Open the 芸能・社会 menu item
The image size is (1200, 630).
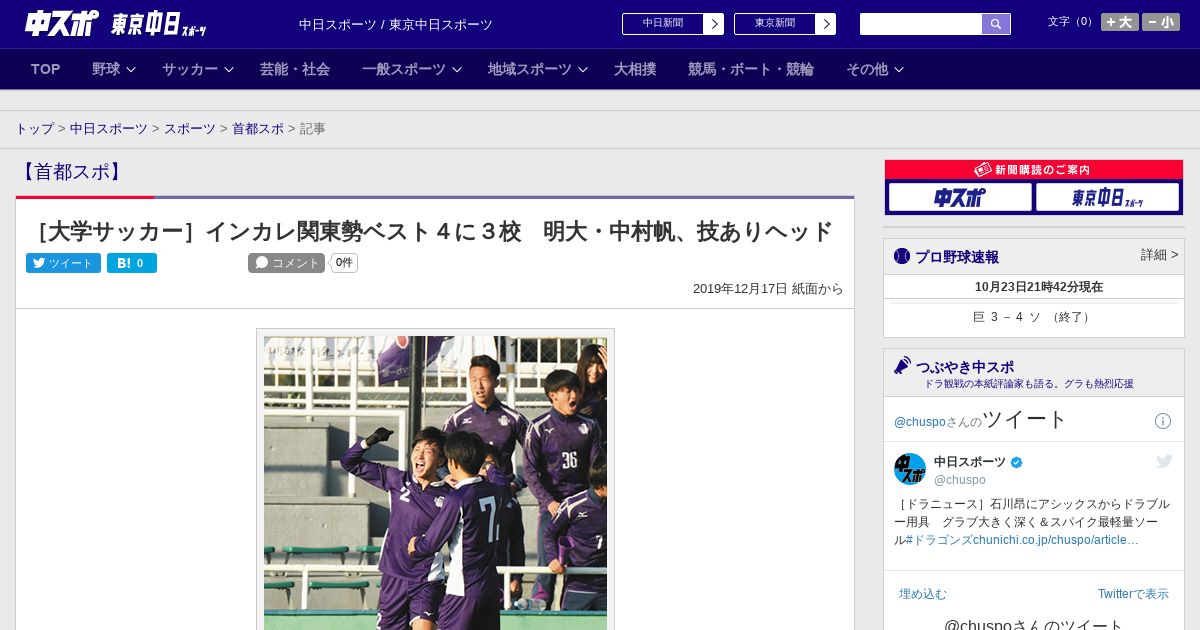[295, 69]
